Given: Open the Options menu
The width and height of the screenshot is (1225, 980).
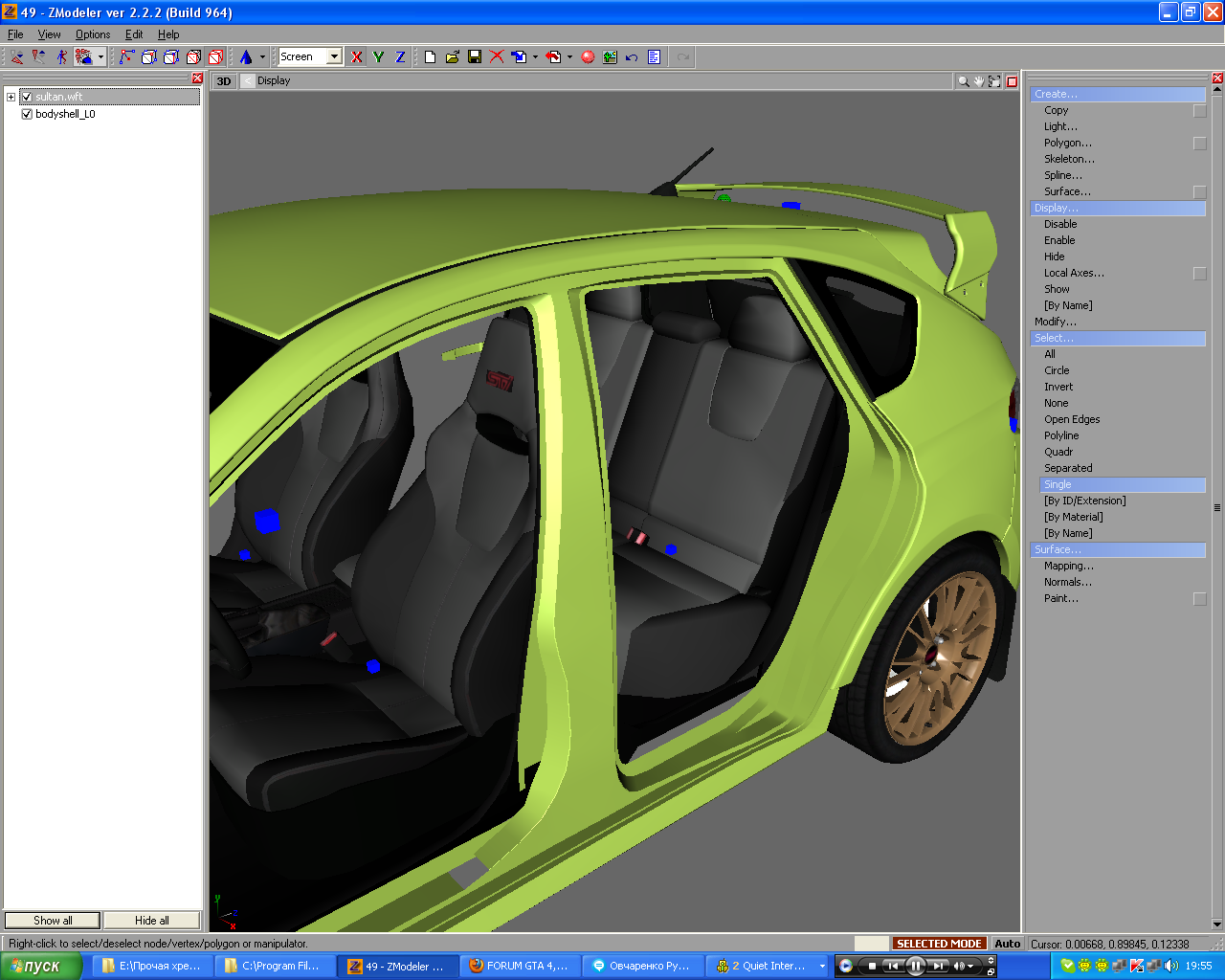Looking at the screenshot, I should pos(93,34).
